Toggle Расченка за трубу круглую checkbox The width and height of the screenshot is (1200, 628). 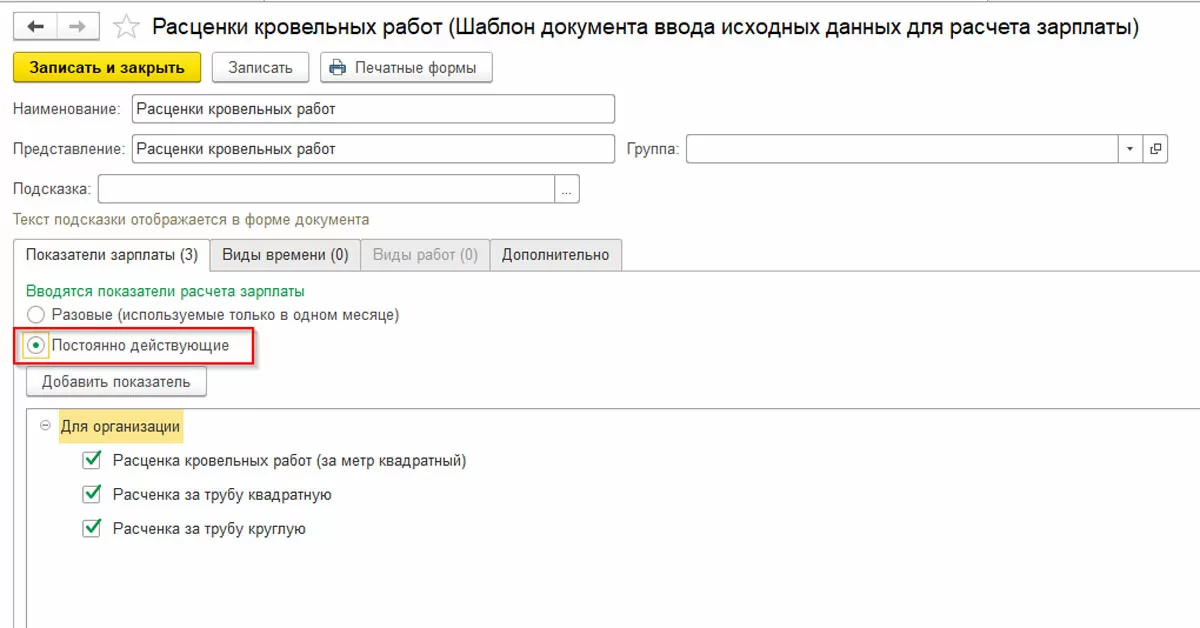pyautogui.click(x=93, y=528)
